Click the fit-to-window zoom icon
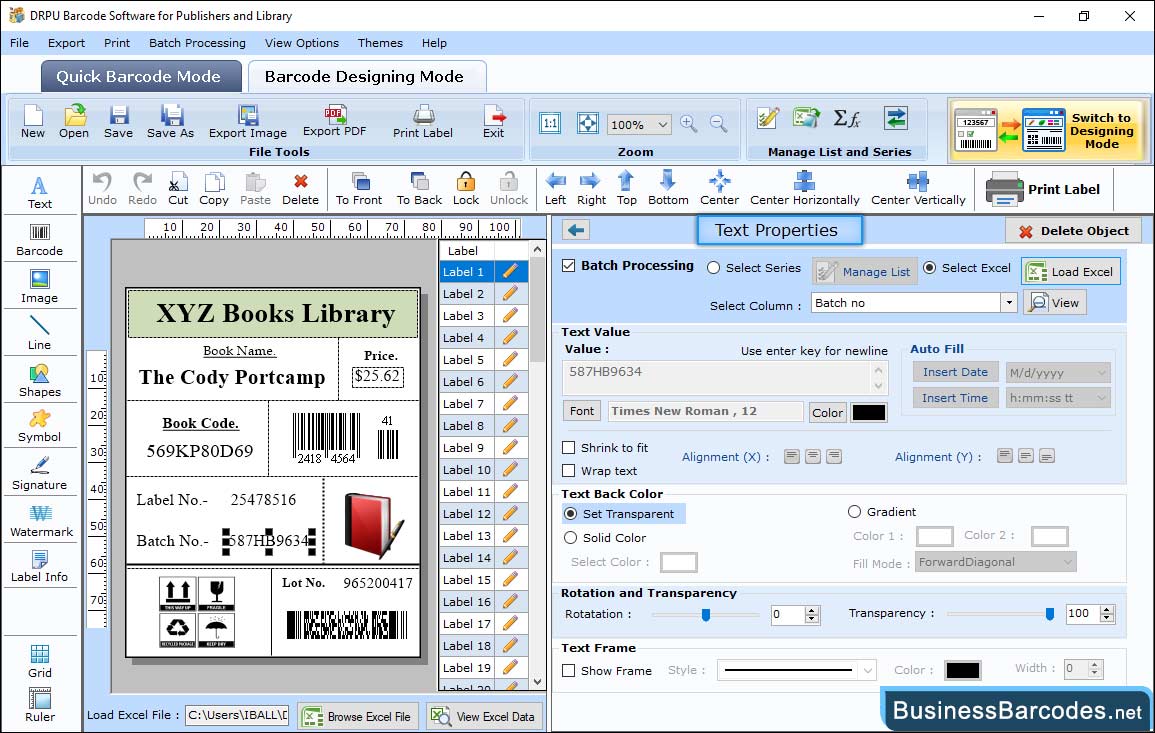 pos(588,123)
